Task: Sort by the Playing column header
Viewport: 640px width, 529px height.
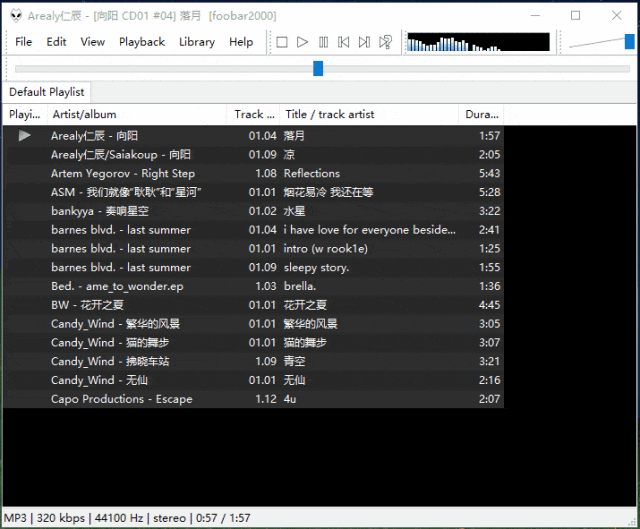Action: 25,114
